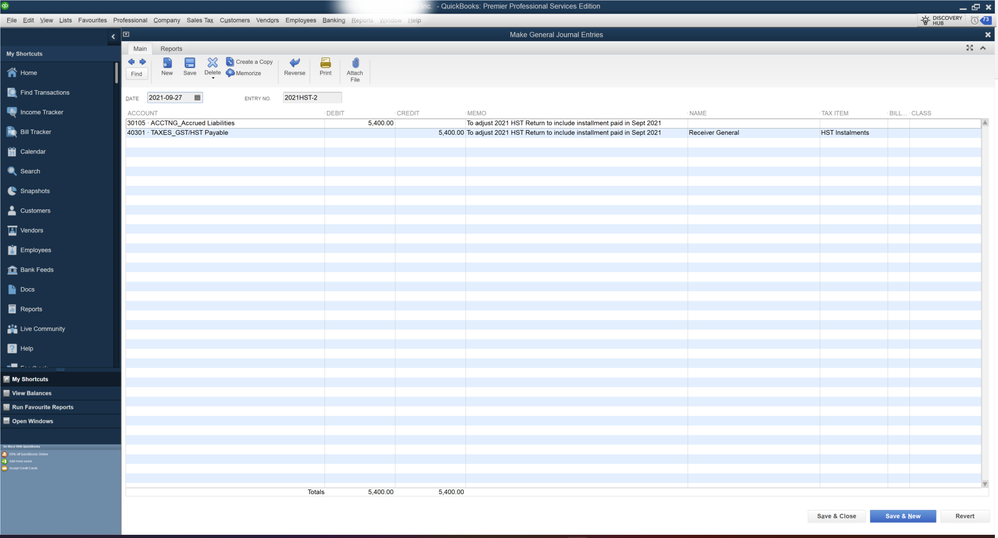Click the GST/HST Payable account cell

click(225, 133)
